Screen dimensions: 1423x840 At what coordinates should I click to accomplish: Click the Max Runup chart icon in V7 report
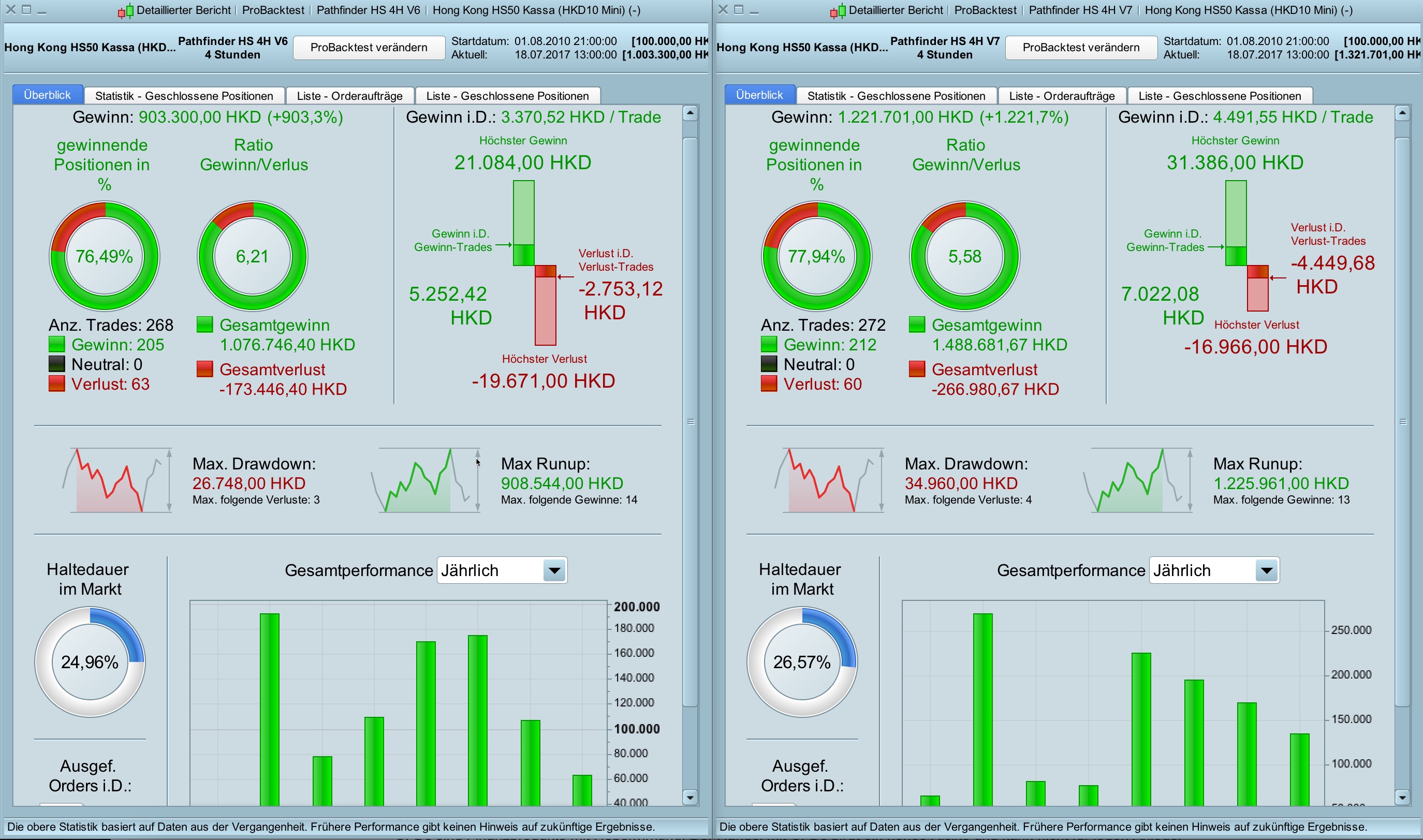coord(1137,480)
